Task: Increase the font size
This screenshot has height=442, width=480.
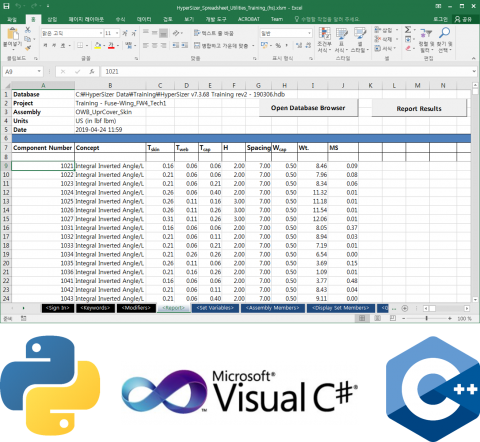Action: (125, 33)
